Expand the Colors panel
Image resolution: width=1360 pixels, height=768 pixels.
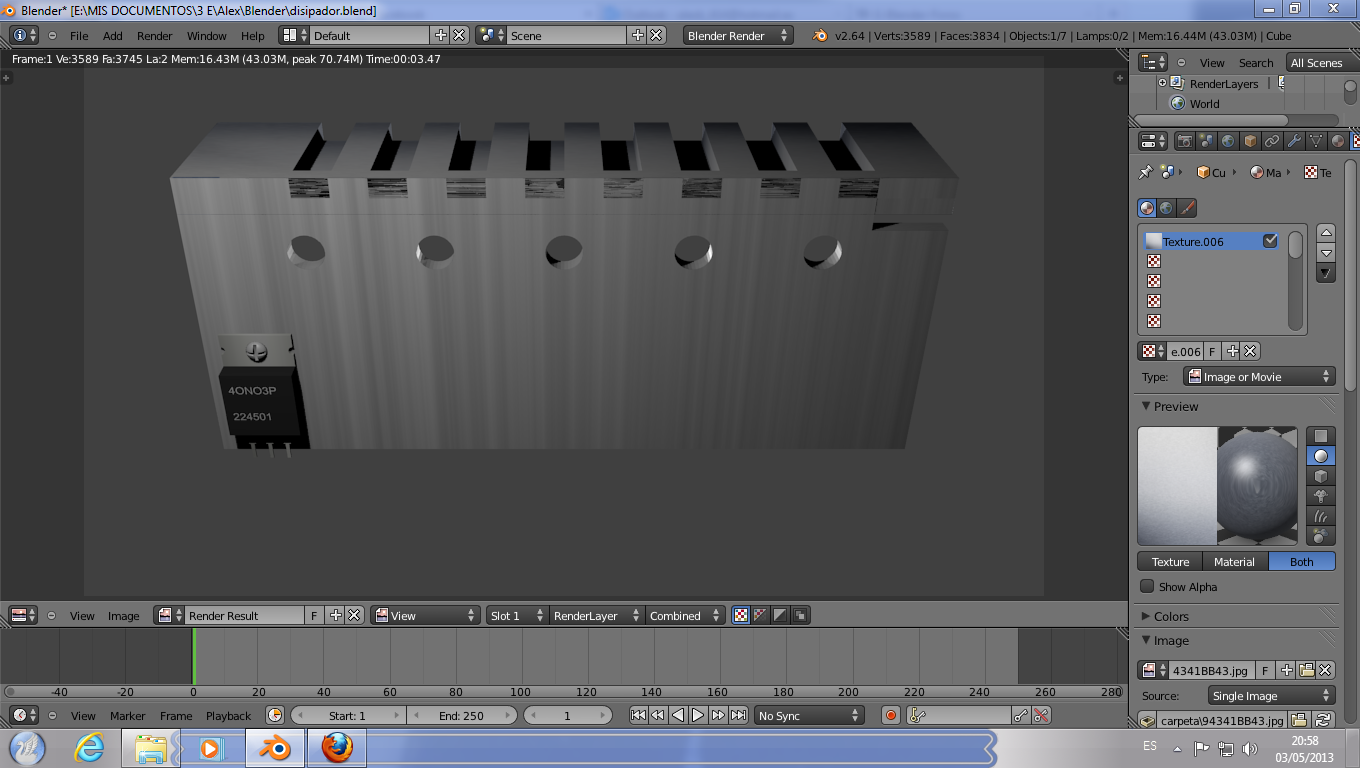(x=1171, y=616)
